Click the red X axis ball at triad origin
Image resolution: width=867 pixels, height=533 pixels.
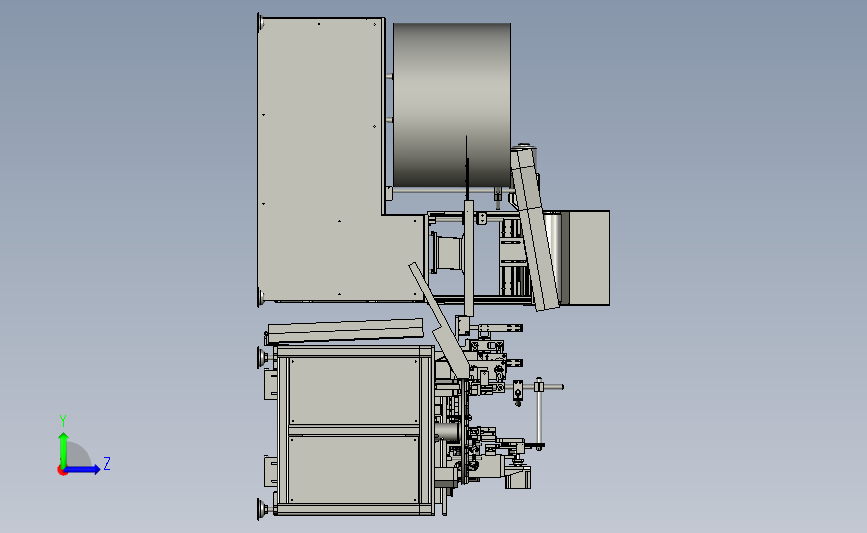click(x=62, y=471)
